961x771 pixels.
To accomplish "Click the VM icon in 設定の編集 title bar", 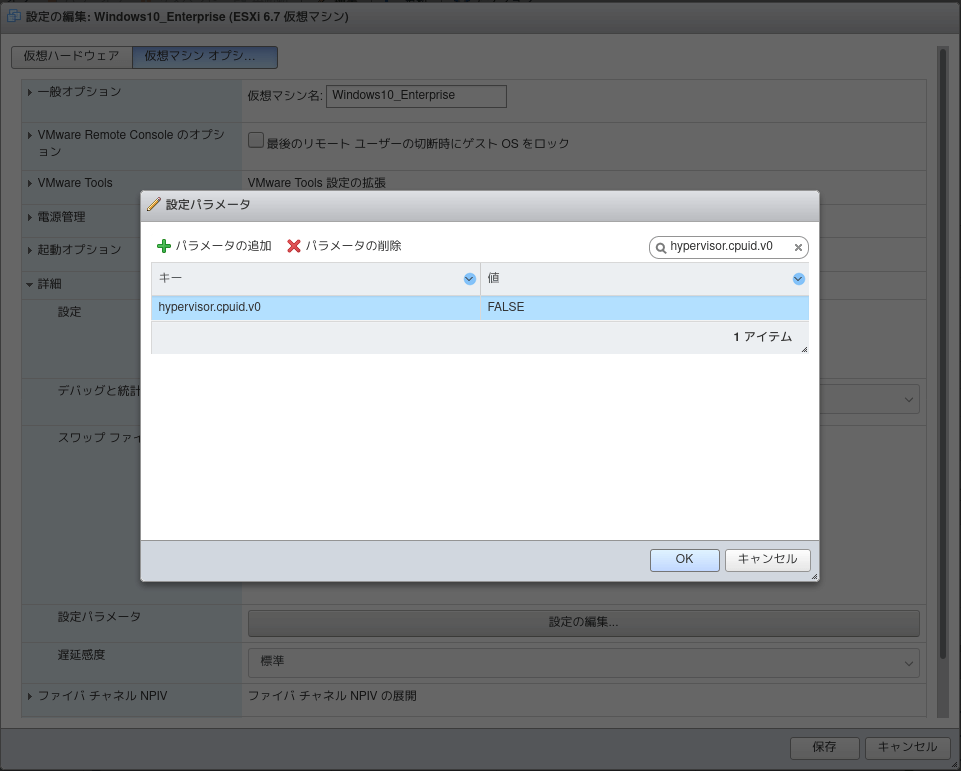I will [13, 16].
